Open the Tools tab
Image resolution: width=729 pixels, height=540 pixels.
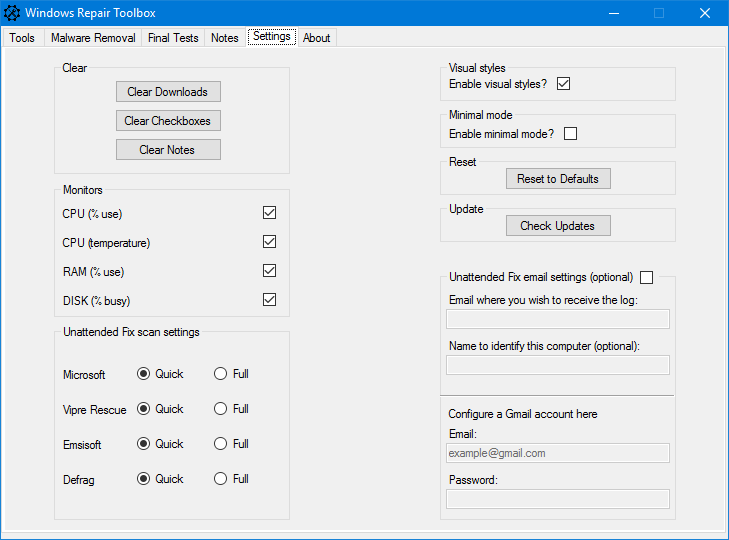tap(22, 38)
